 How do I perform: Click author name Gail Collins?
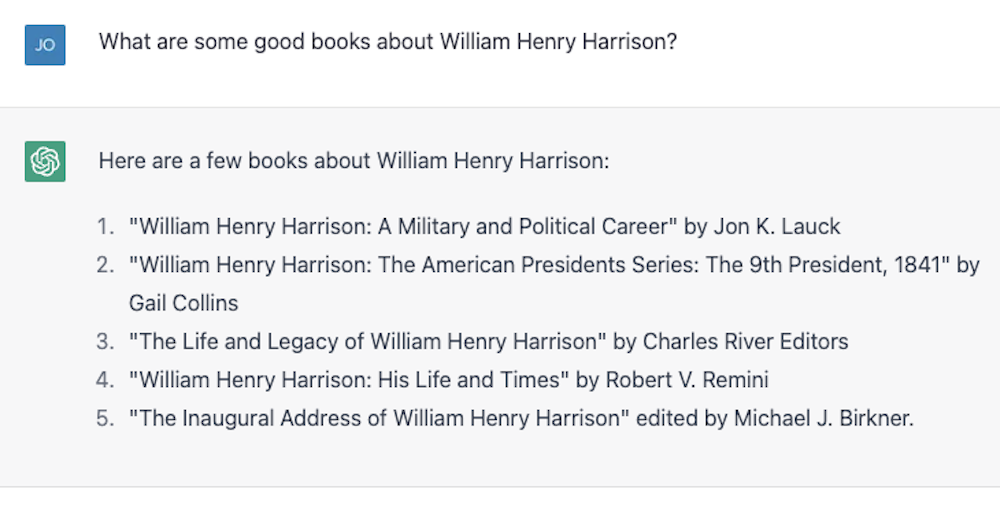(x=184, y=303)
